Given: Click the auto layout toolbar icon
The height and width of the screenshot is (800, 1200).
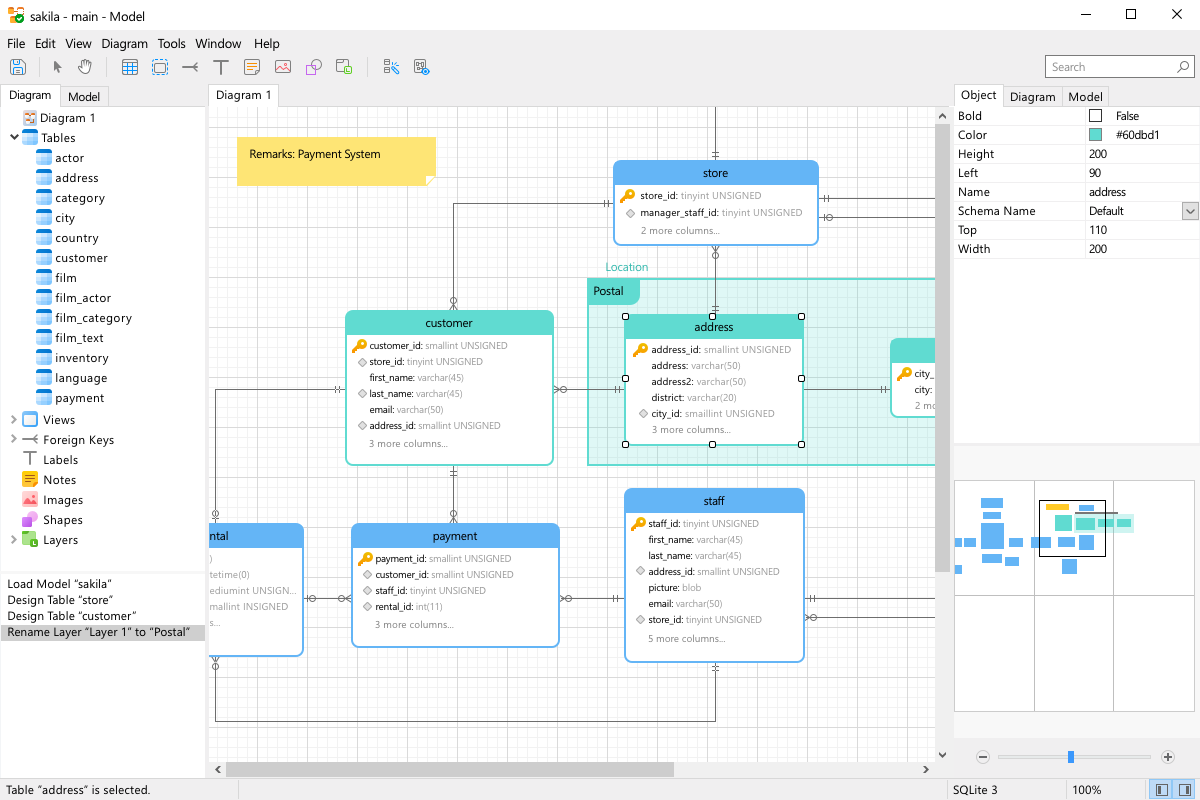Looking at the screenshot, I should coord(391,67).
